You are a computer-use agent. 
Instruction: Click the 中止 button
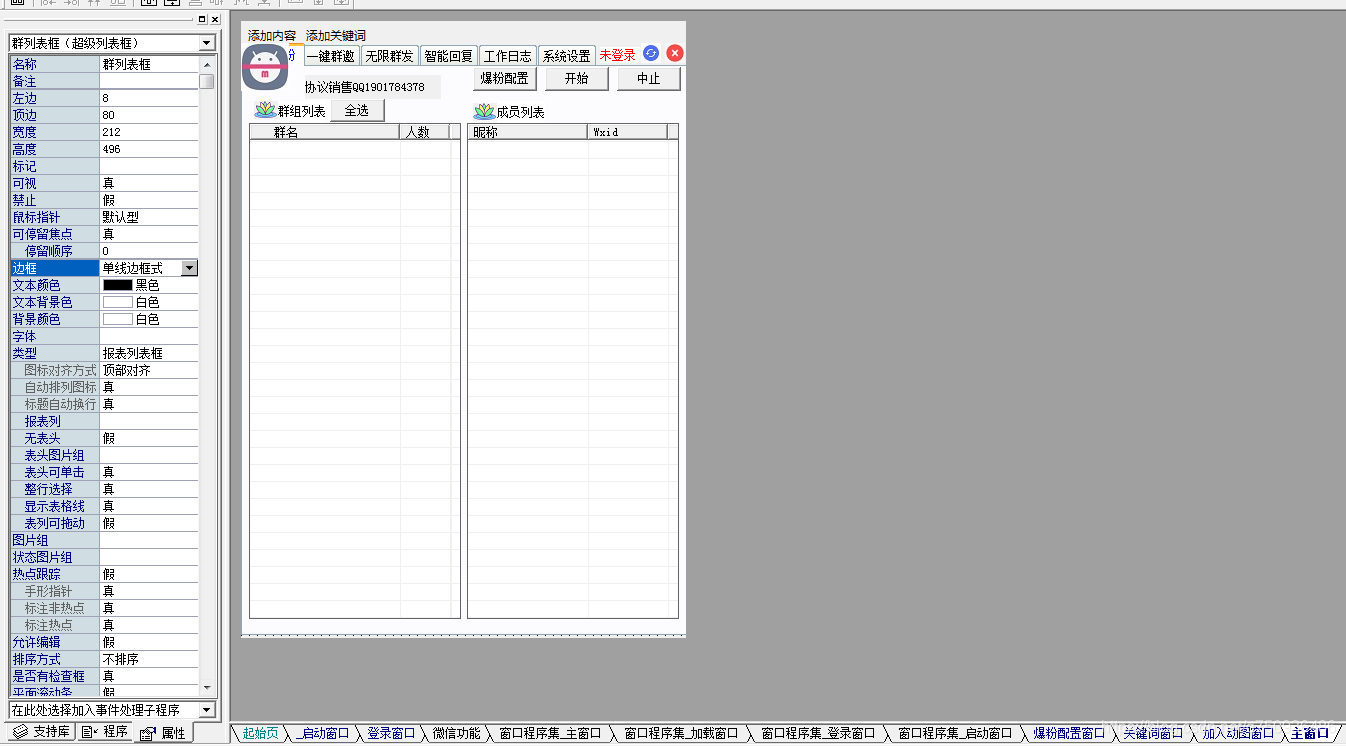coord(649,78)
